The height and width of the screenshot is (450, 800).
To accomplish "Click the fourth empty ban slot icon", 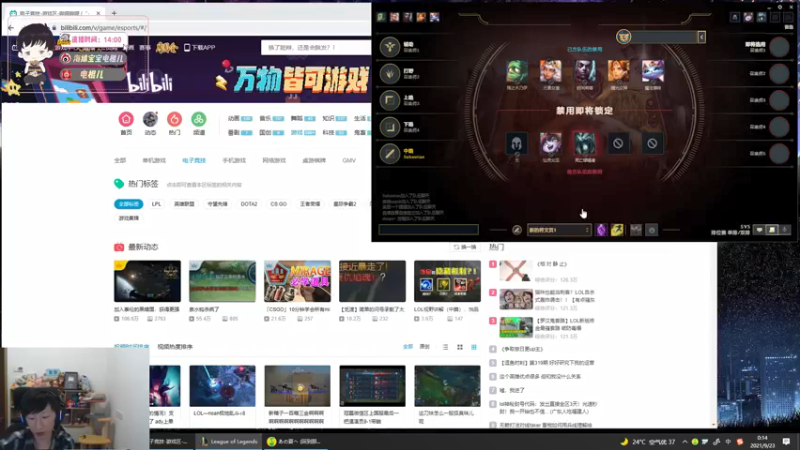I will (618, 144).
